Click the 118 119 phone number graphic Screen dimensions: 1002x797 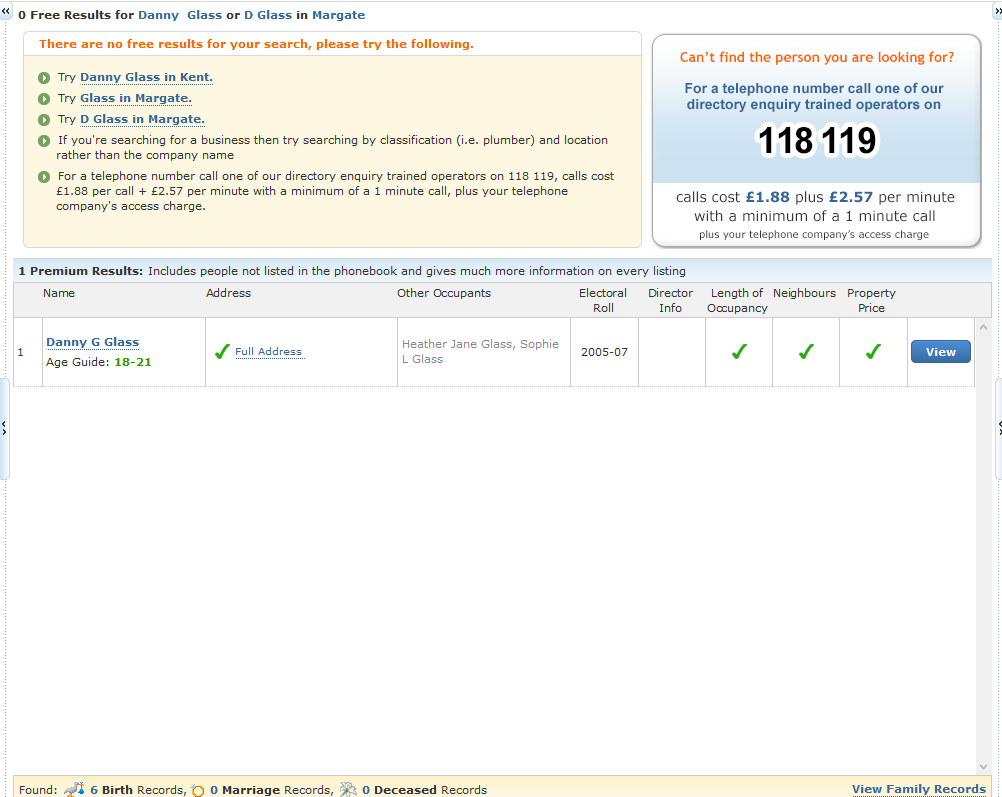tap(817, 141)
